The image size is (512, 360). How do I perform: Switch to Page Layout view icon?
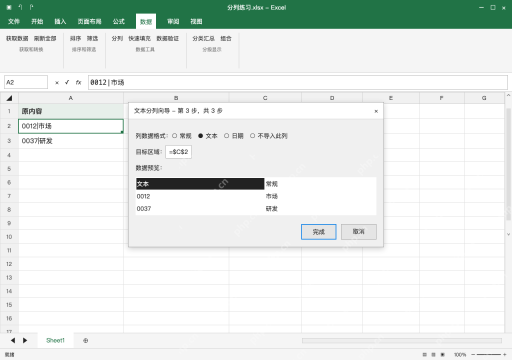[433, 355]
